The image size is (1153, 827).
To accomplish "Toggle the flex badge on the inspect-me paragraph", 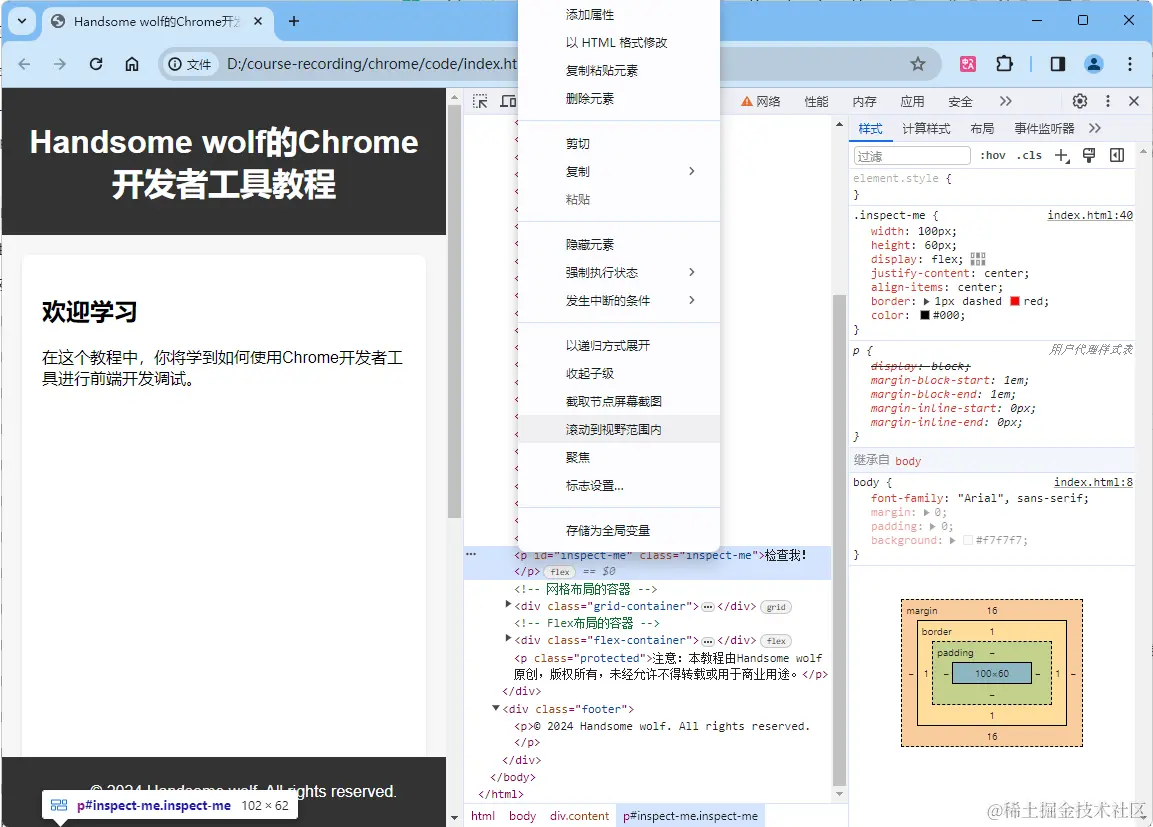I will pos(560,572).
